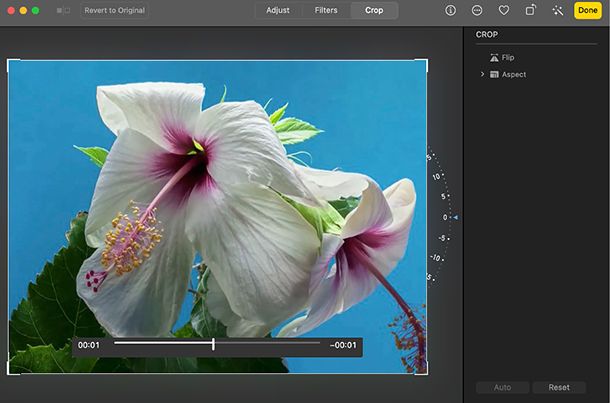Select the Crop tab
Viewport: 610px width, 403px height.
point(373,10)
